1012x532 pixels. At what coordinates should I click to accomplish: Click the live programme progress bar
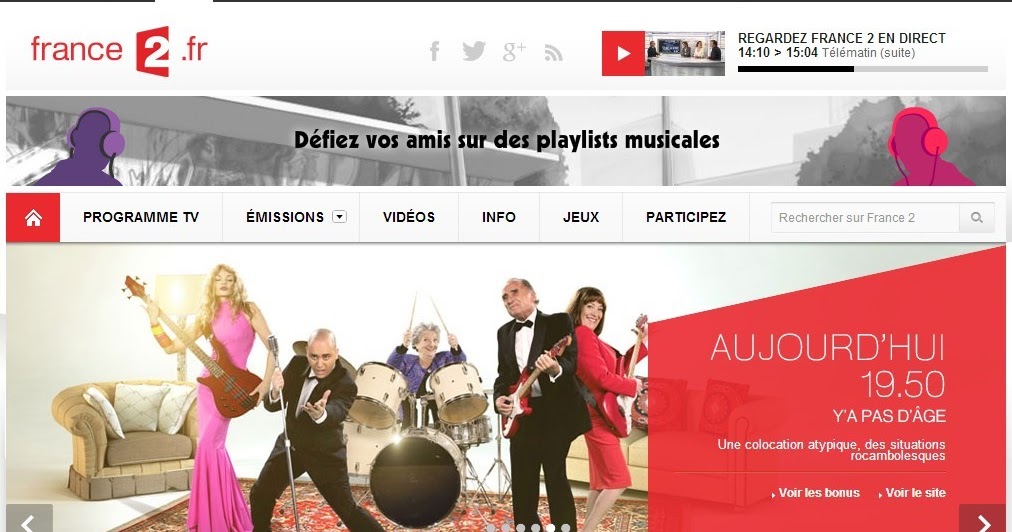tap(863, 69)
